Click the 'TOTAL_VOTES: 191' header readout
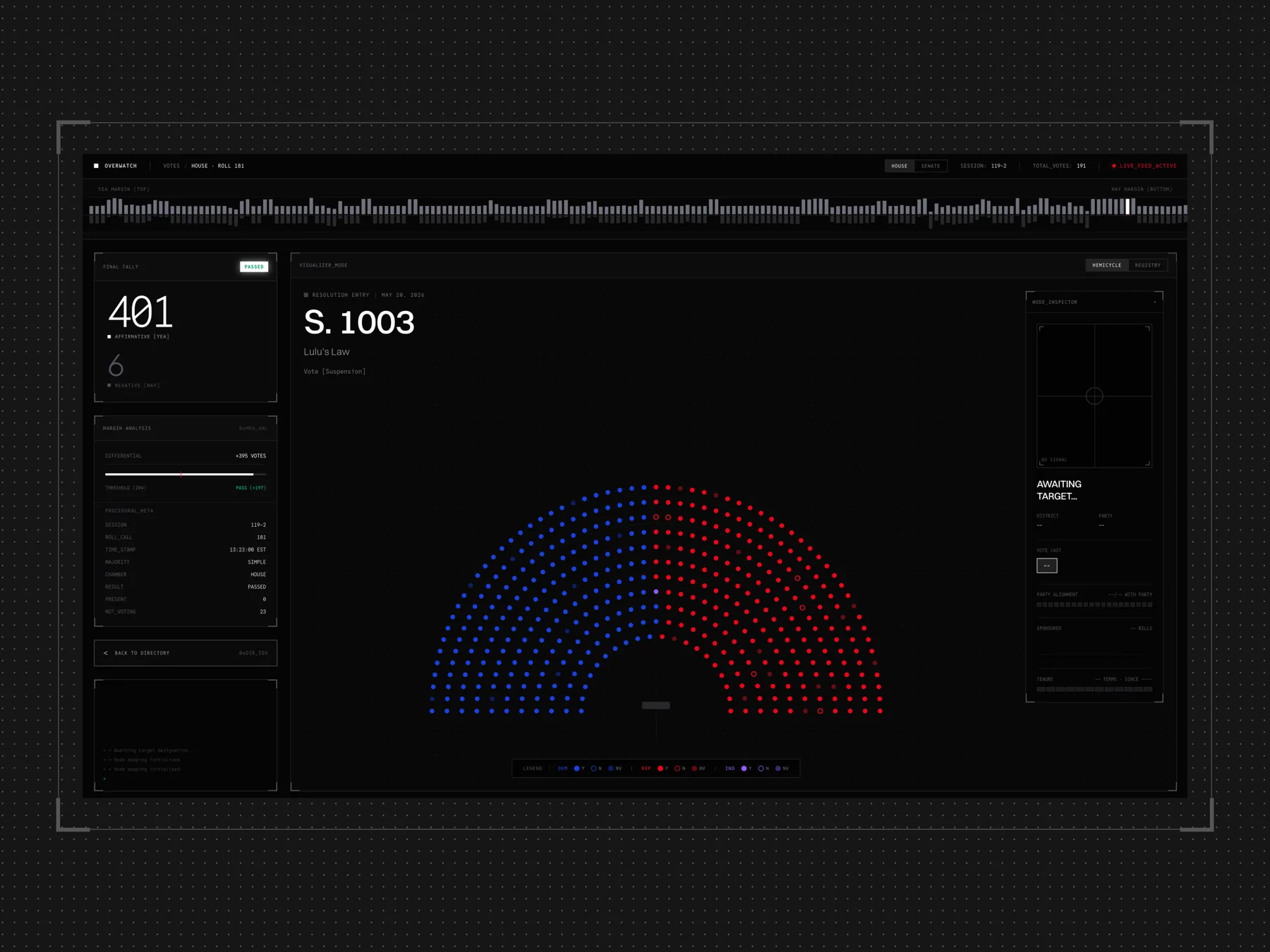Viewport: 1270px width, 952px height. [x=1059, y=166]
